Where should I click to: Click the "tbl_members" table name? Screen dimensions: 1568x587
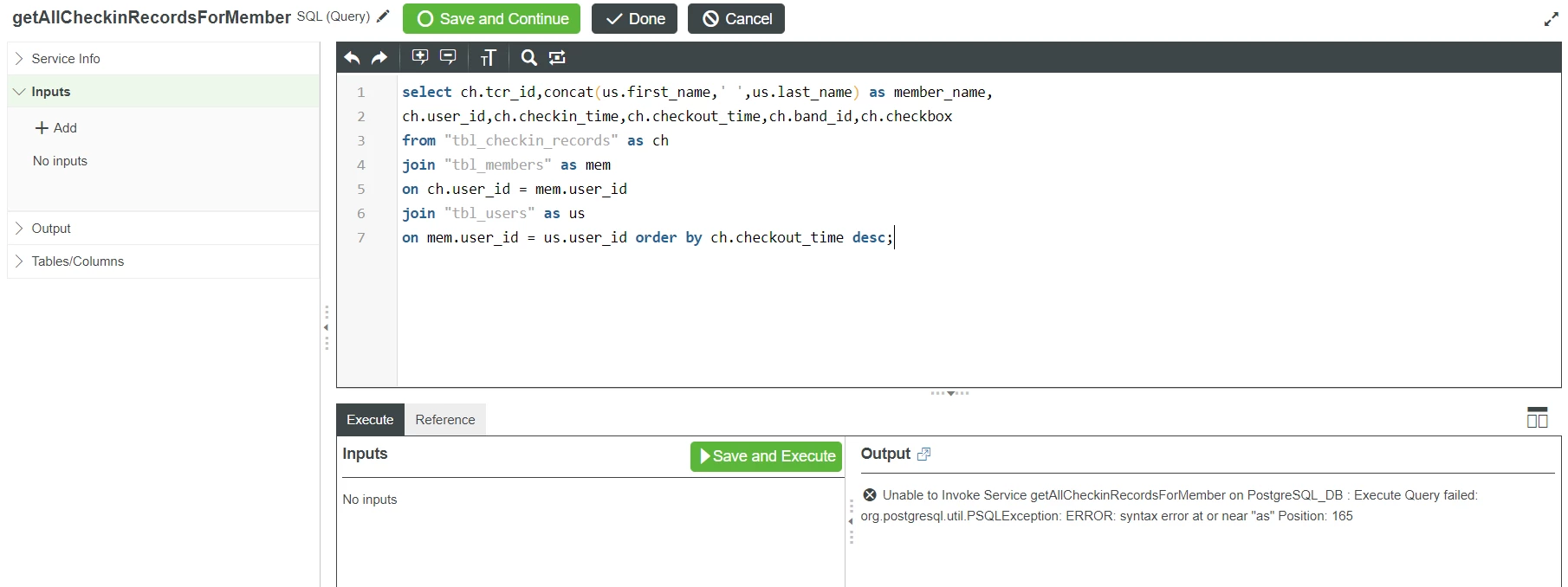point(497,164)
